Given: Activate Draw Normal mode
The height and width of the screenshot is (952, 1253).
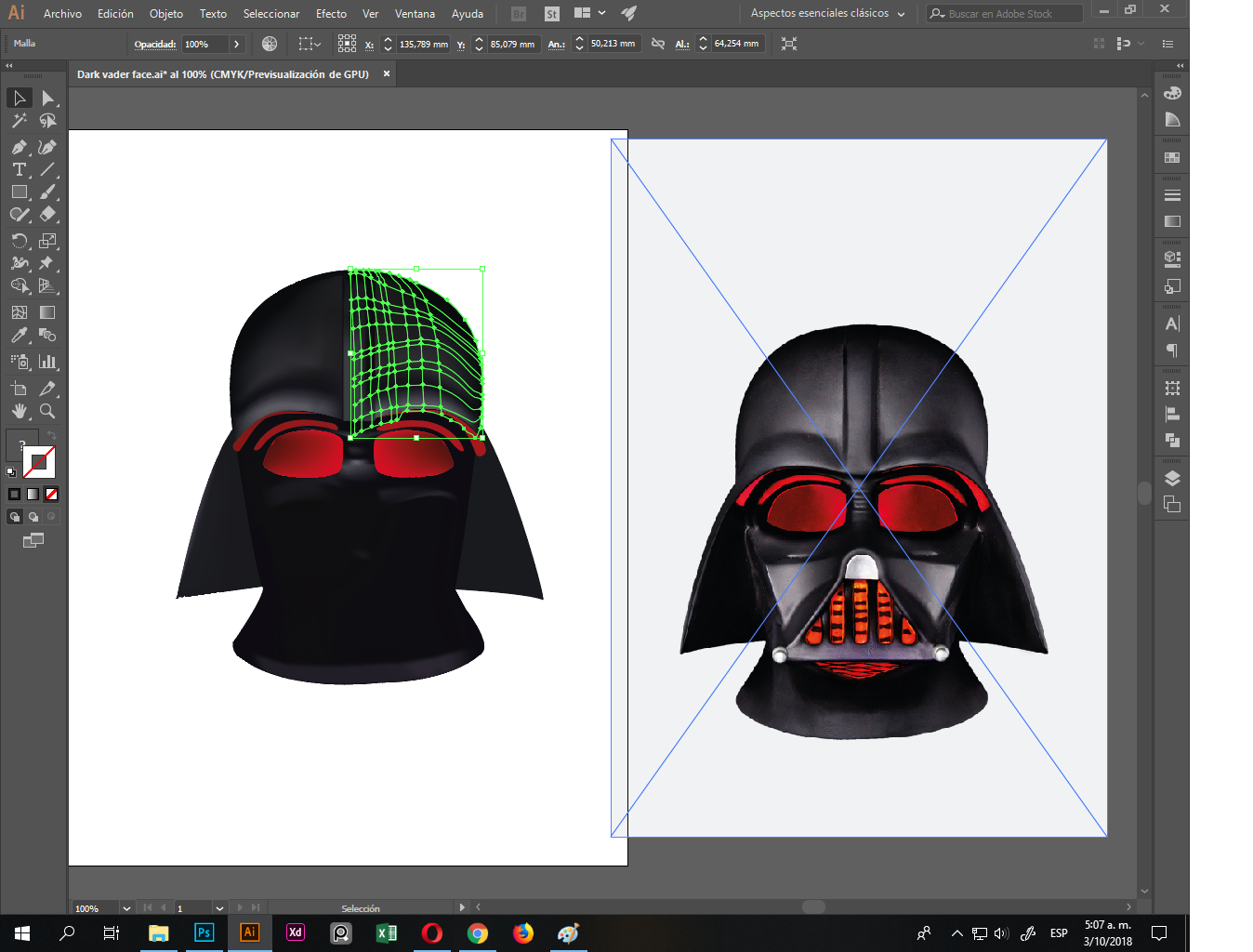Looking at the screenshot, I should (15, 517).
